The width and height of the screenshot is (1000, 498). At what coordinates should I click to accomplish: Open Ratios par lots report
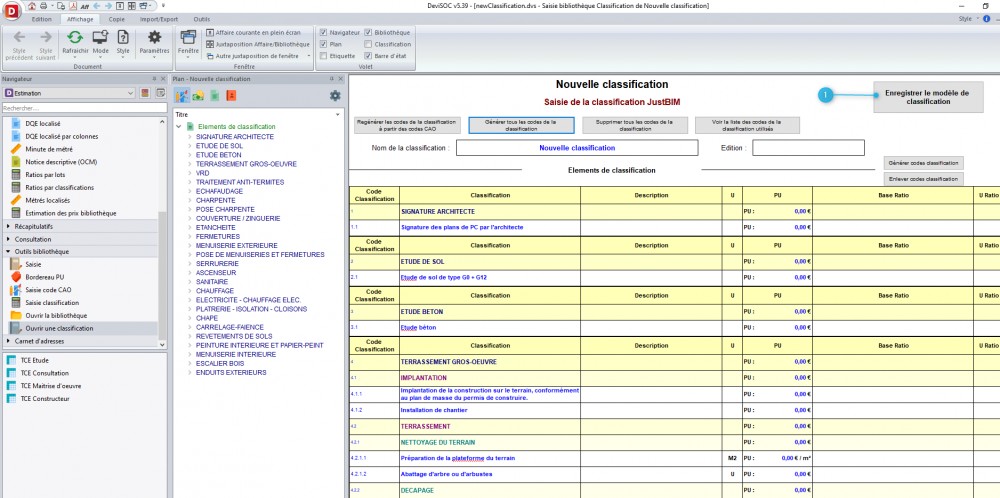(x=45, y=174)
